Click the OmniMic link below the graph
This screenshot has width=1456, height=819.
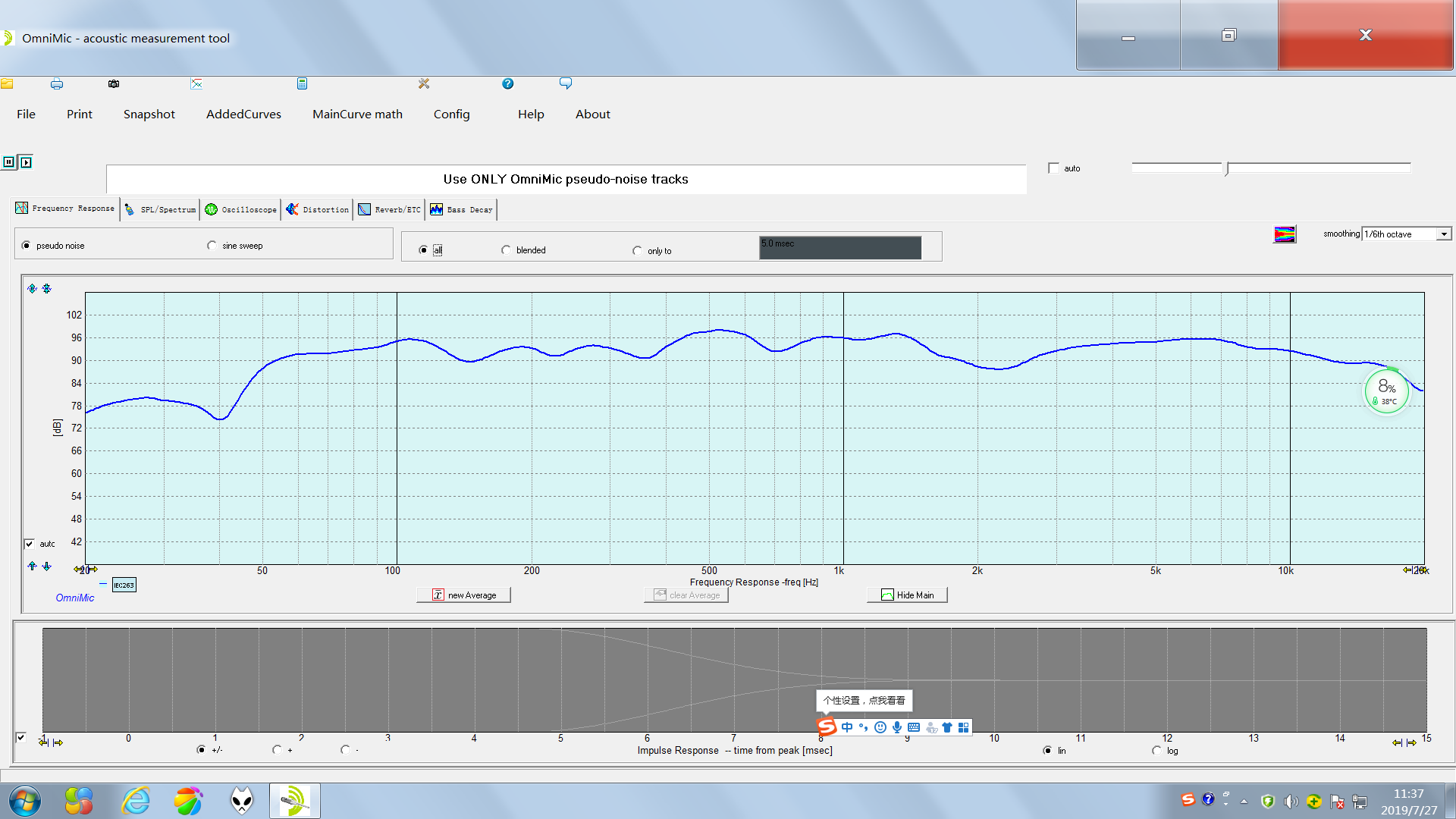coord(75,598)
